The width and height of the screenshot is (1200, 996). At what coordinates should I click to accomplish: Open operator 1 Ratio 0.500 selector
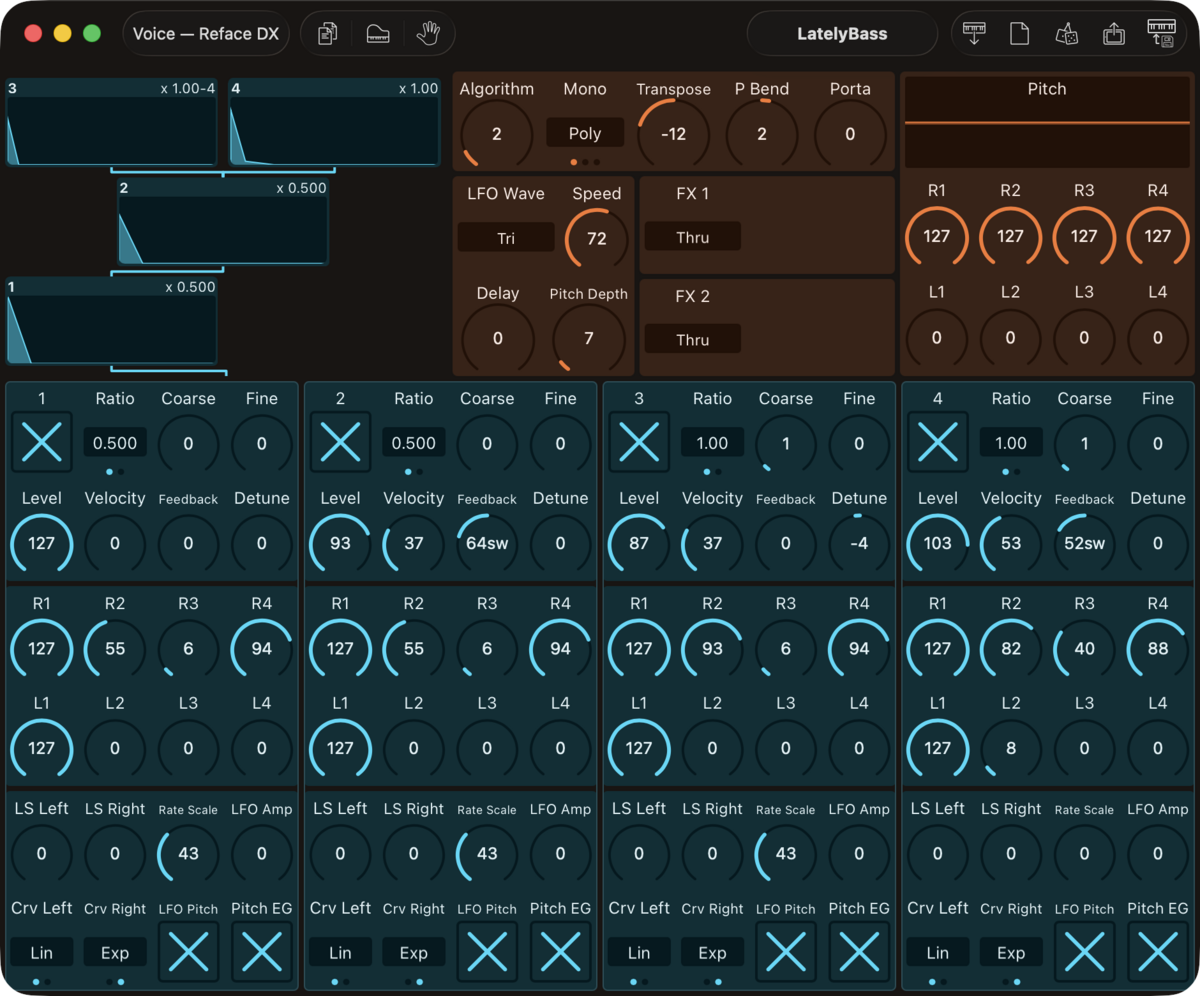tap(115, 443)
